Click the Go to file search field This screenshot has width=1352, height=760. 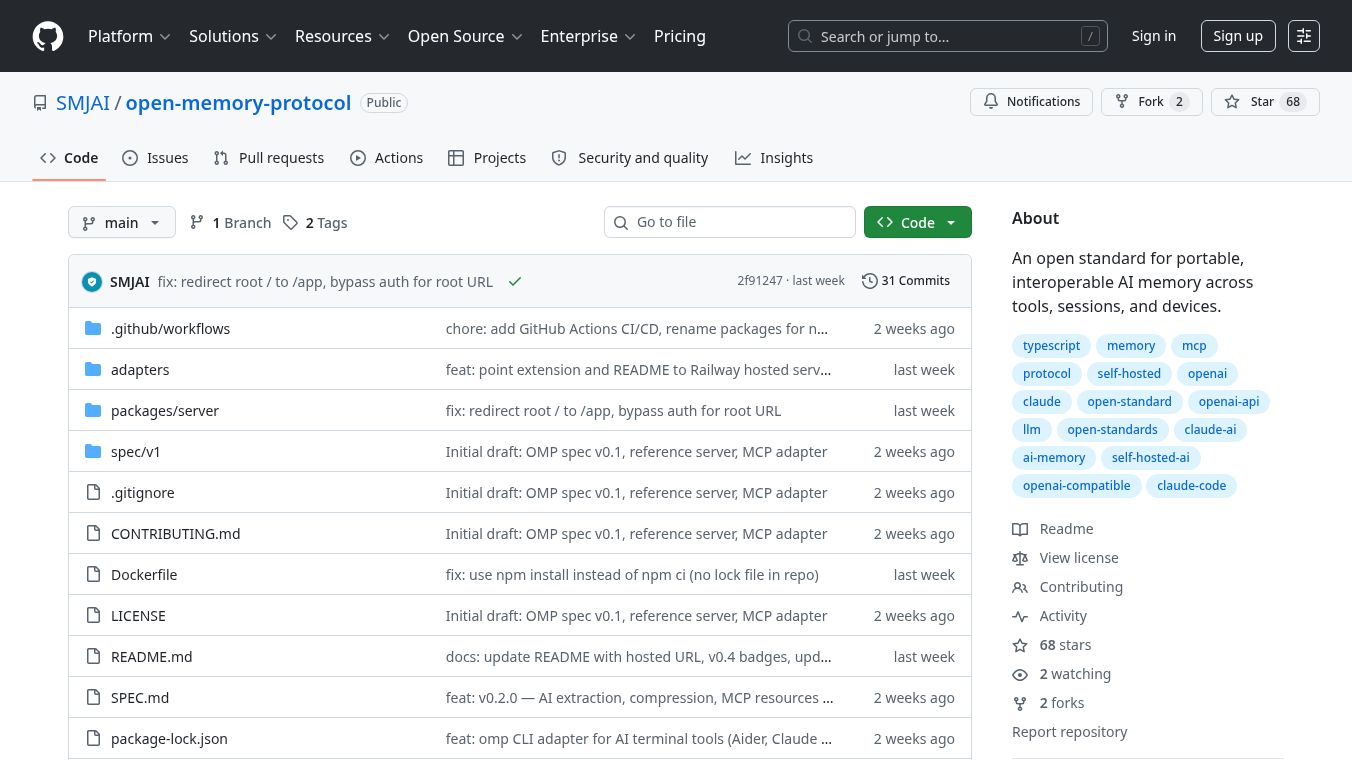(730, 222)
